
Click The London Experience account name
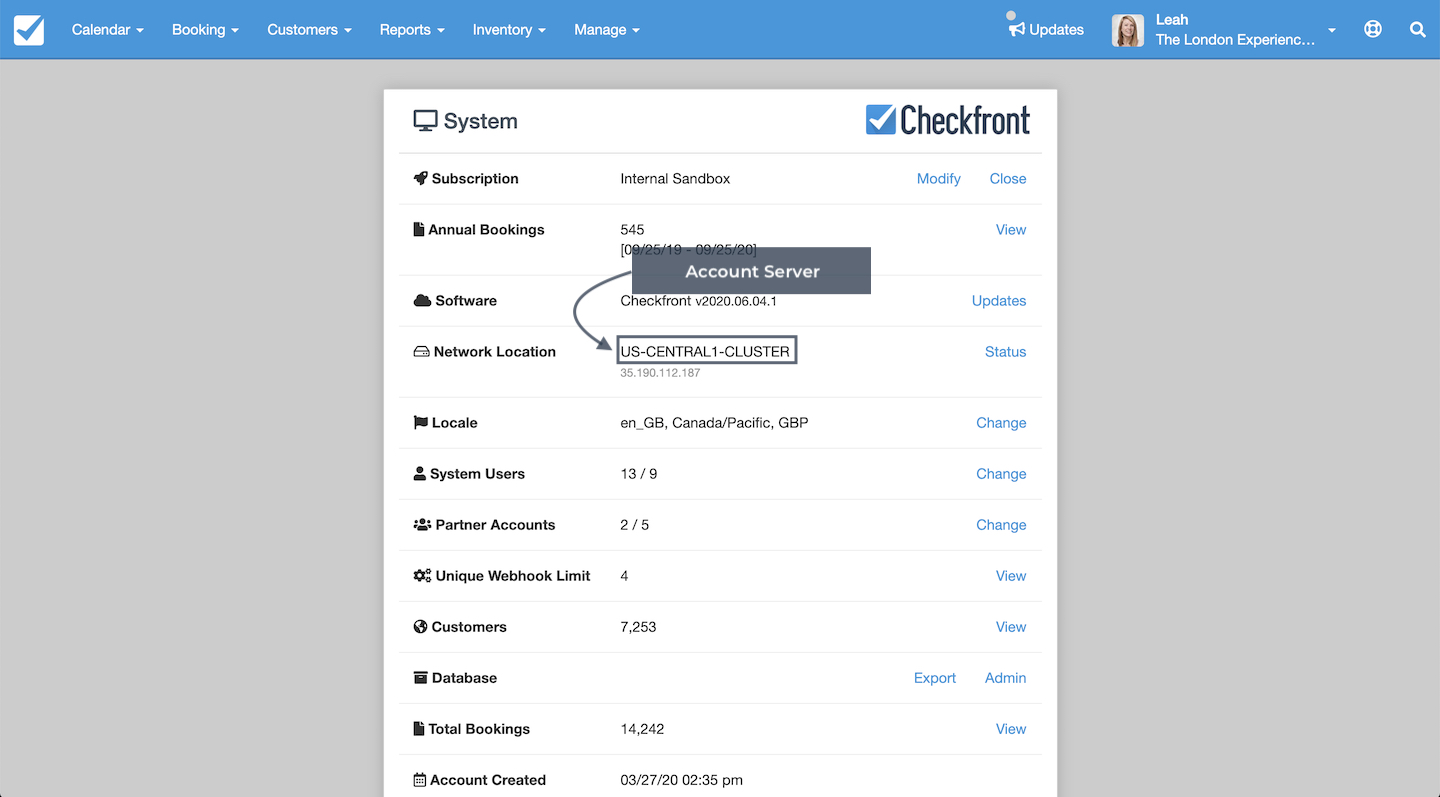(x=1235, y=40)
